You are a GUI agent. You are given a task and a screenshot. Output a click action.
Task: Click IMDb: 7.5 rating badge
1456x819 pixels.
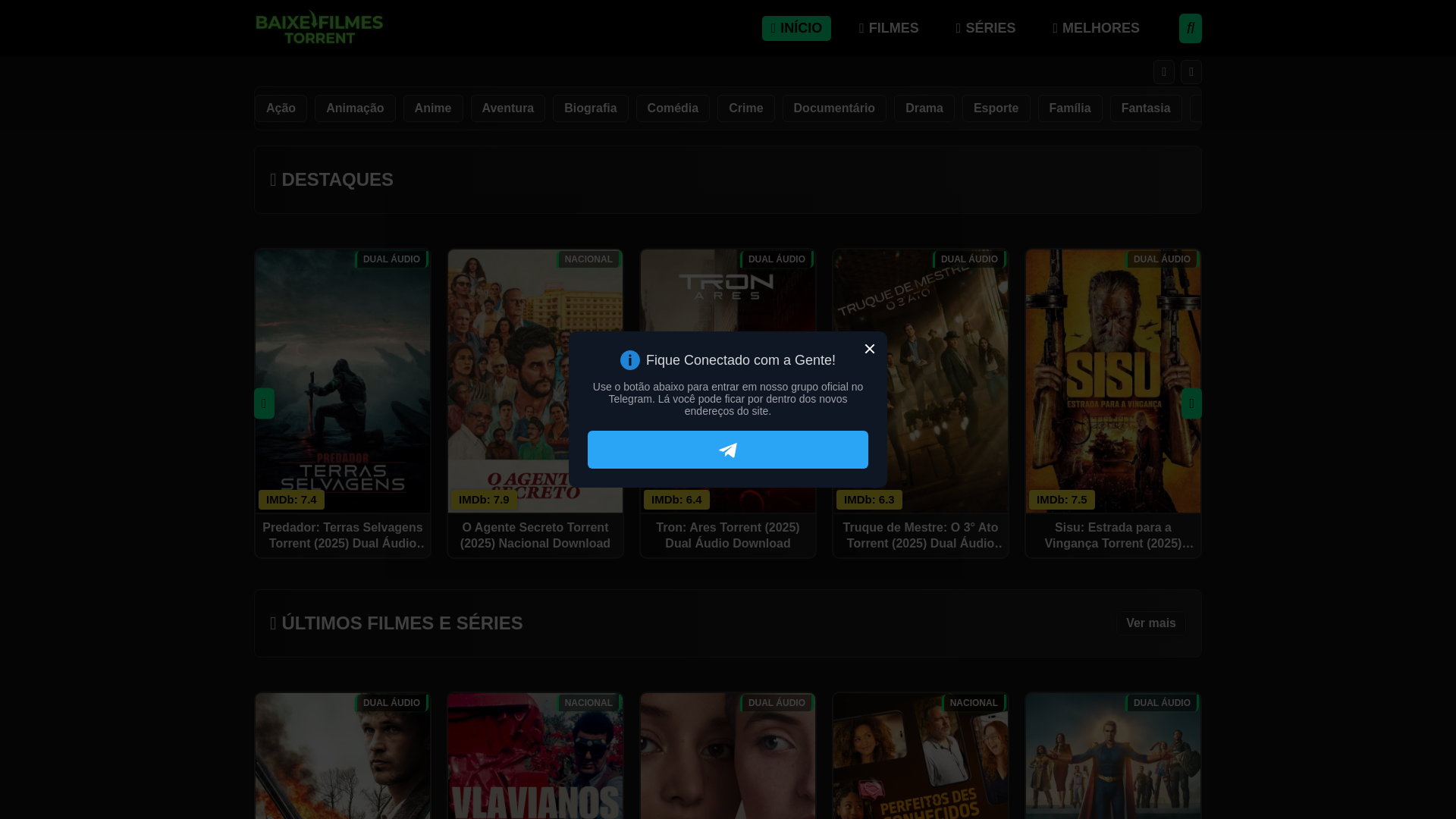coord(1062,500)
